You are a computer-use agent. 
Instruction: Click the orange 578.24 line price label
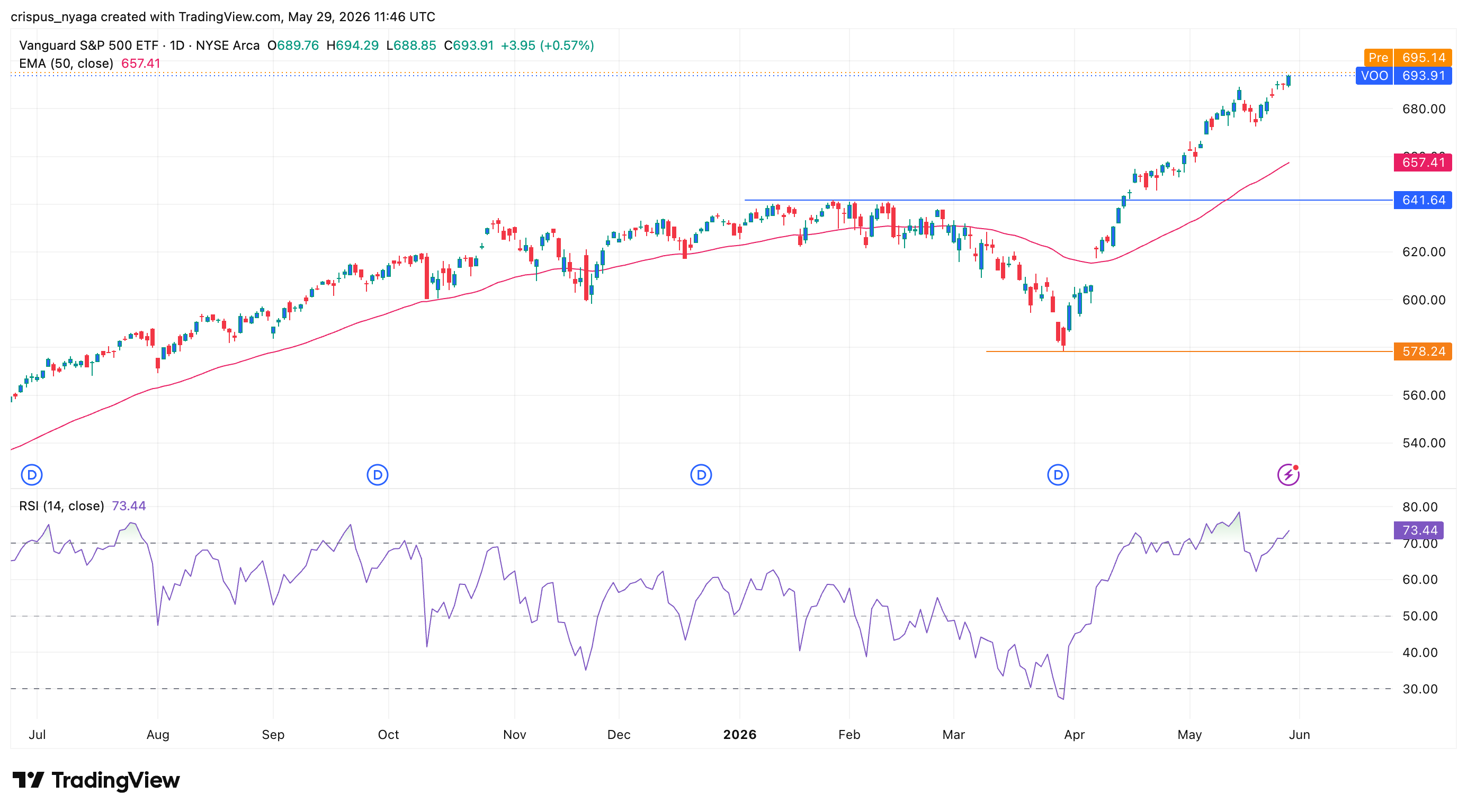click(1423, 351)
